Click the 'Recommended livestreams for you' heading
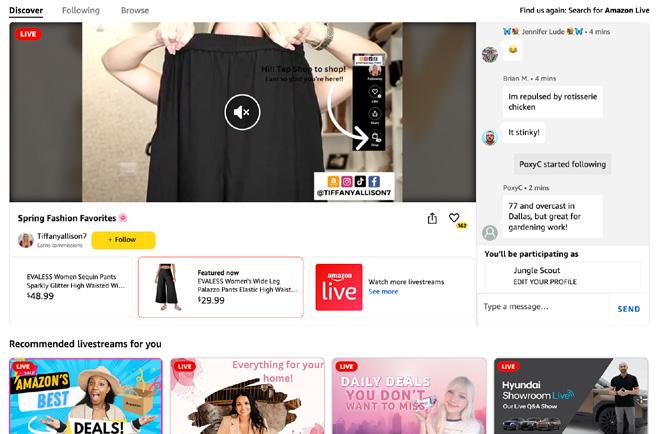The image size is (663, 434). [x=85, y=344]
